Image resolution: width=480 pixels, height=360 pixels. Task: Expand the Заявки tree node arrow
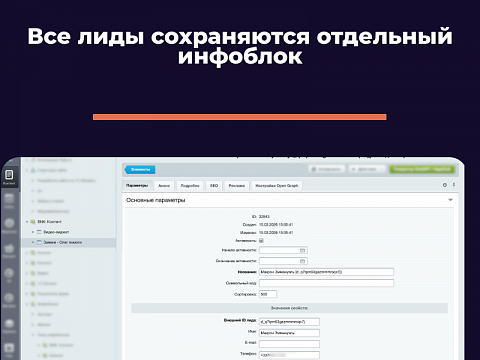pyautogui.click(x=33, y=242)
